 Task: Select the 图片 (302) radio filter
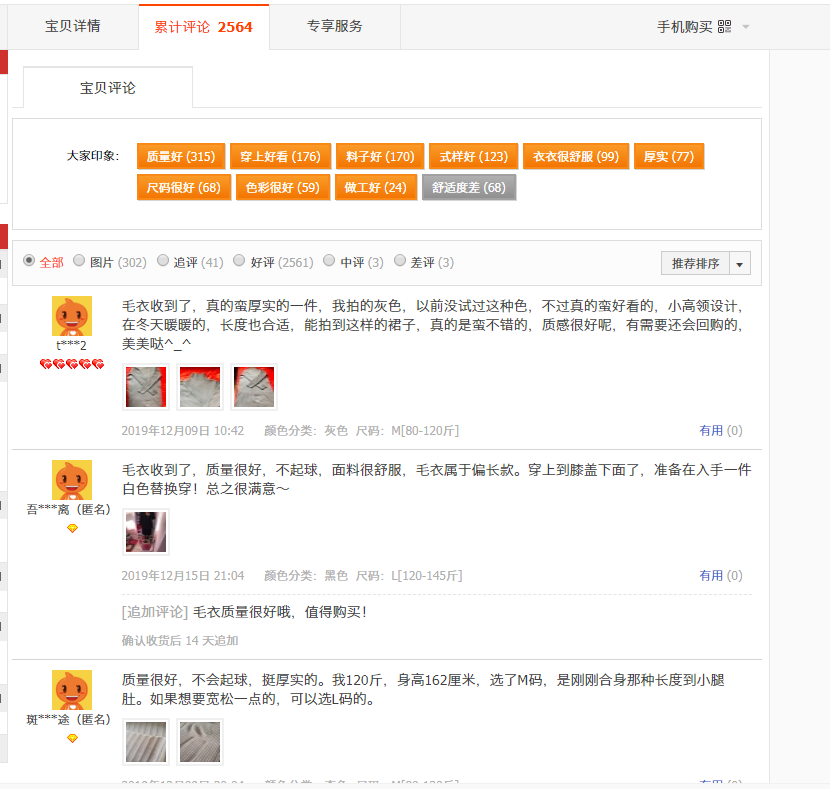coord(79,261)
